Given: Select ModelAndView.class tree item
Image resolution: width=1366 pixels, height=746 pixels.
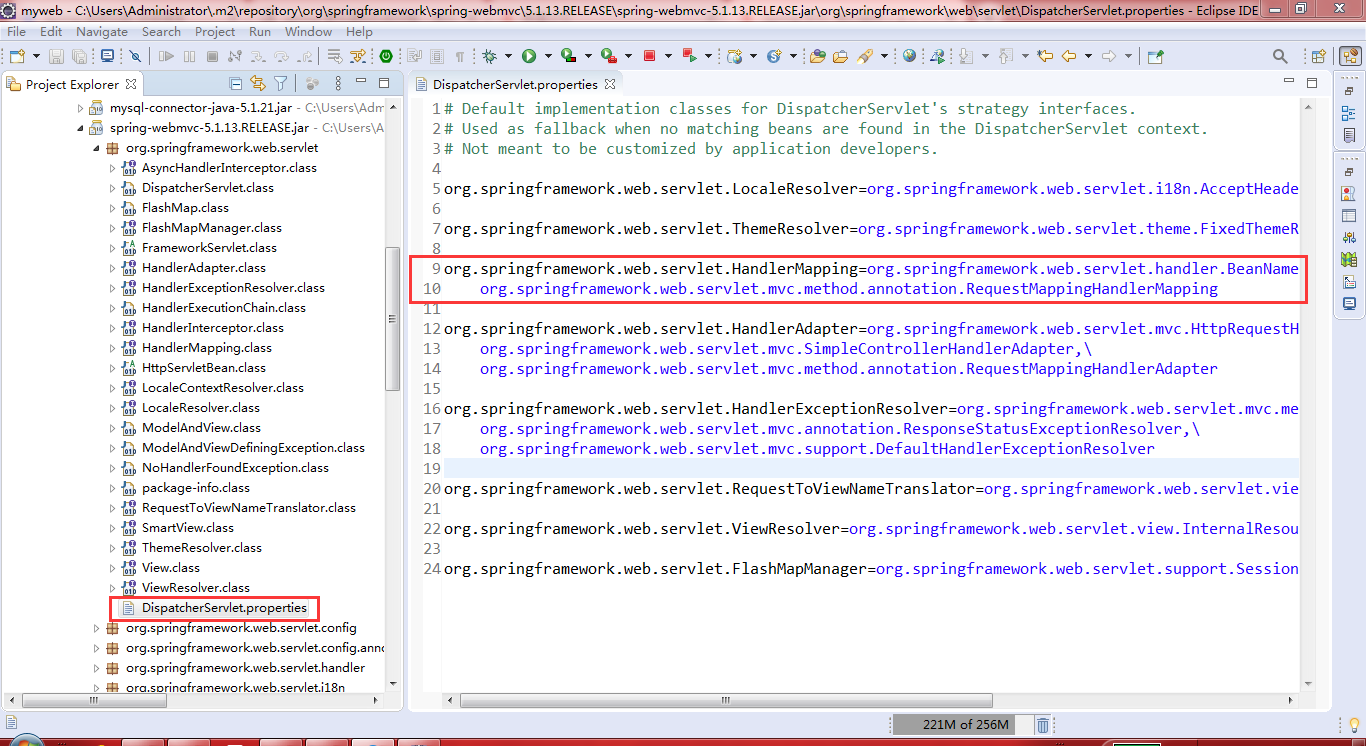Looking at the screenshot, I should [x=201, y=428].
